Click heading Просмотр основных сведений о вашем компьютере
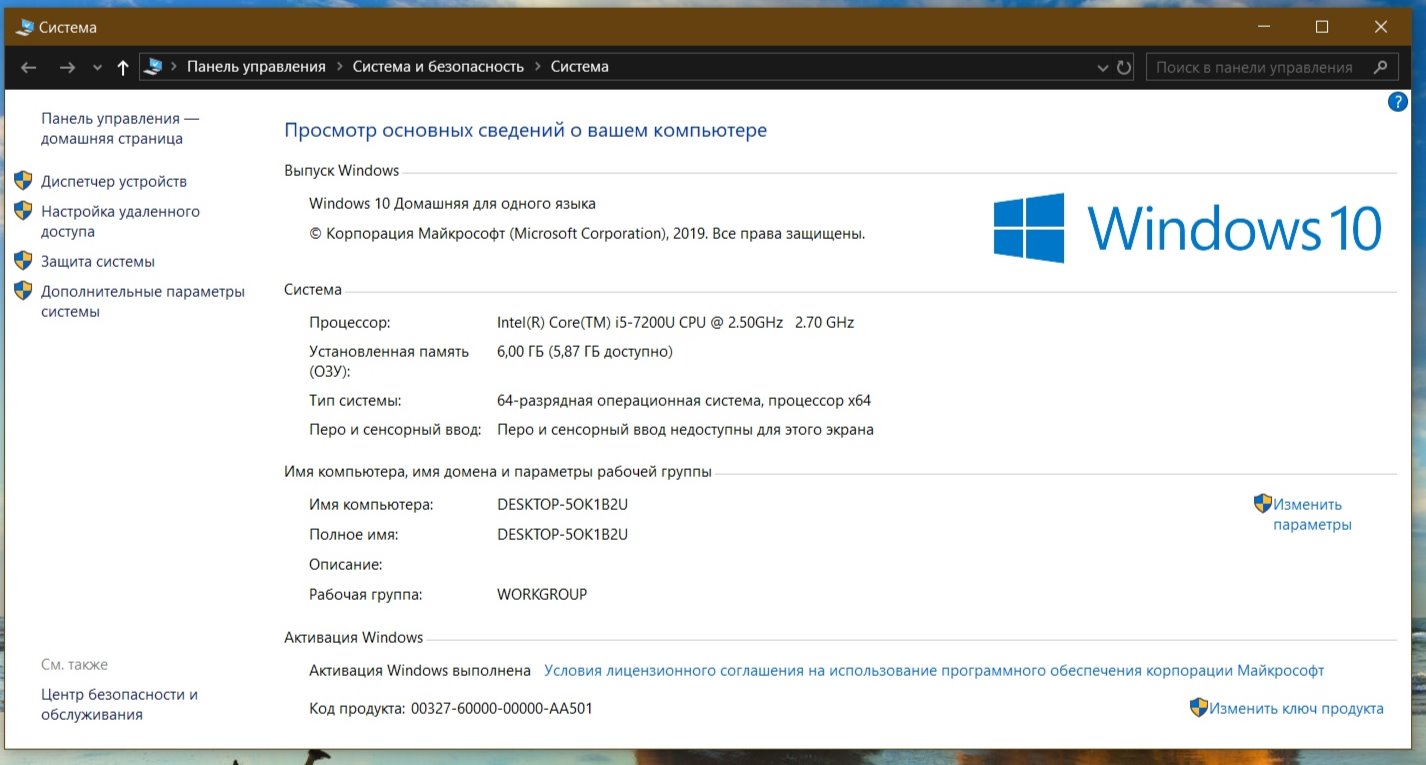The height and width of the screenshot is (765, 1426). 526,130
